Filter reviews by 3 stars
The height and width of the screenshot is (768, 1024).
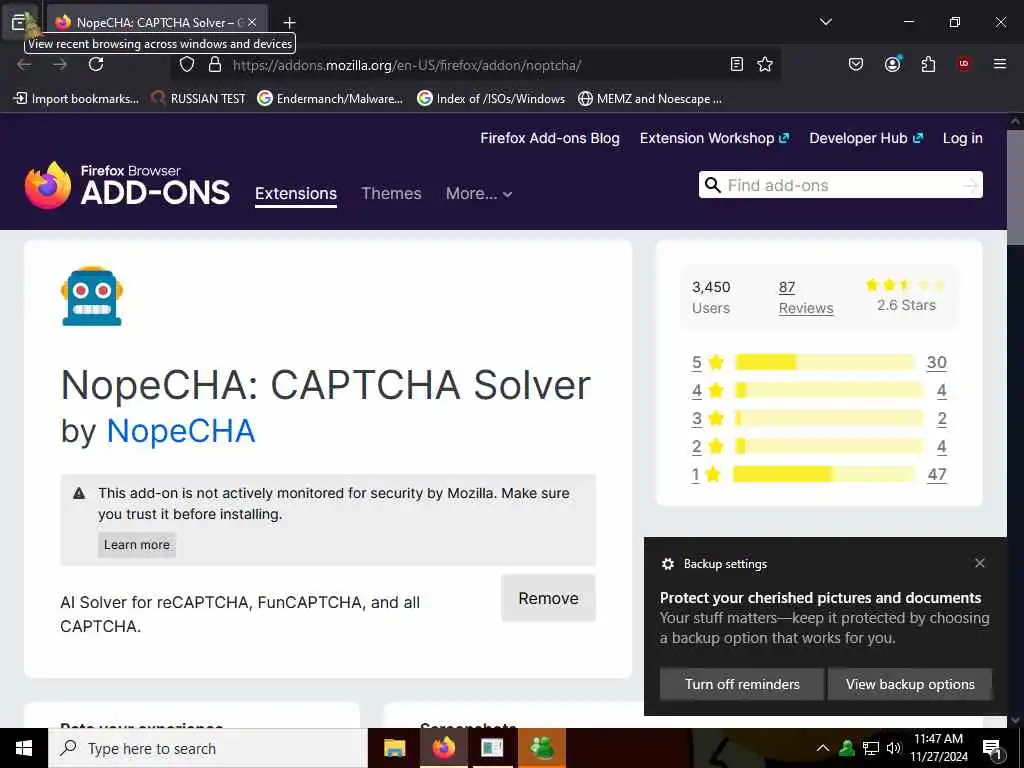click(x=708, y=419)
